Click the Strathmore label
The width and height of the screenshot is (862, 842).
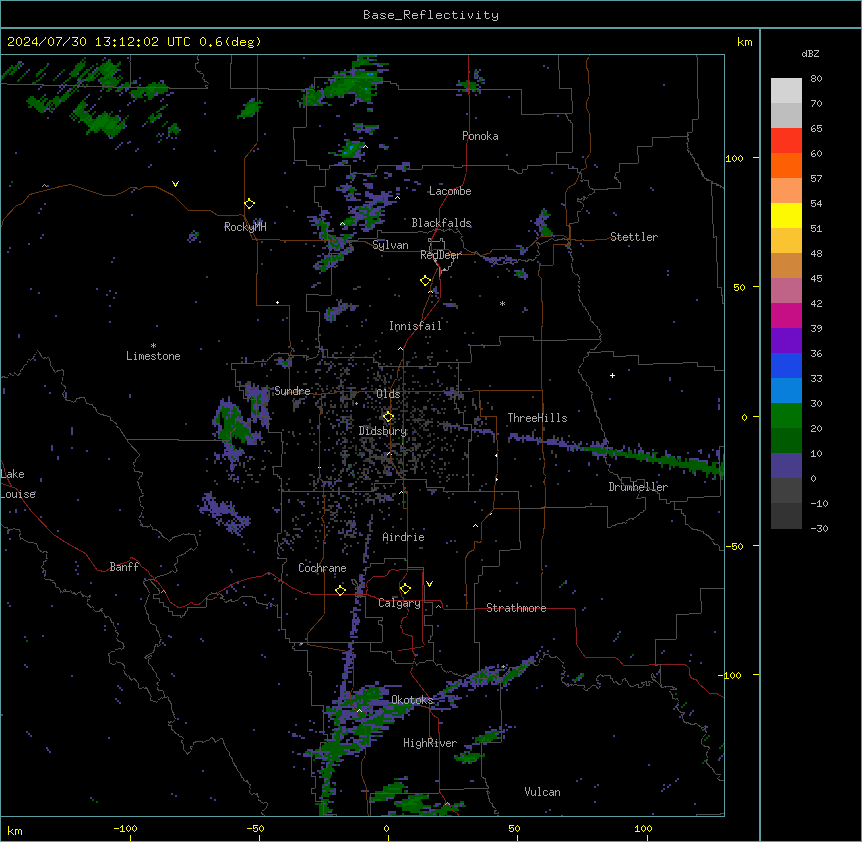(516, 608)
